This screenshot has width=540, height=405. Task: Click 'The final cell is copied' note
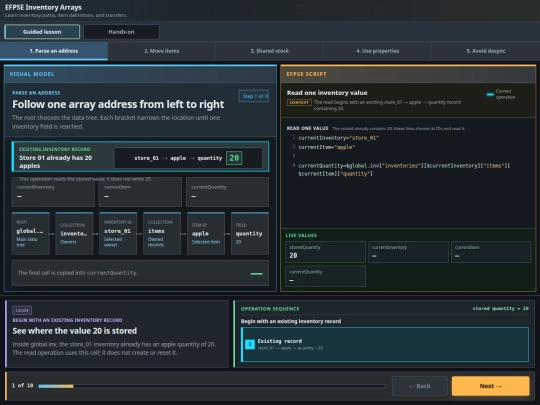pyautogui.click(x=78, y=273)
